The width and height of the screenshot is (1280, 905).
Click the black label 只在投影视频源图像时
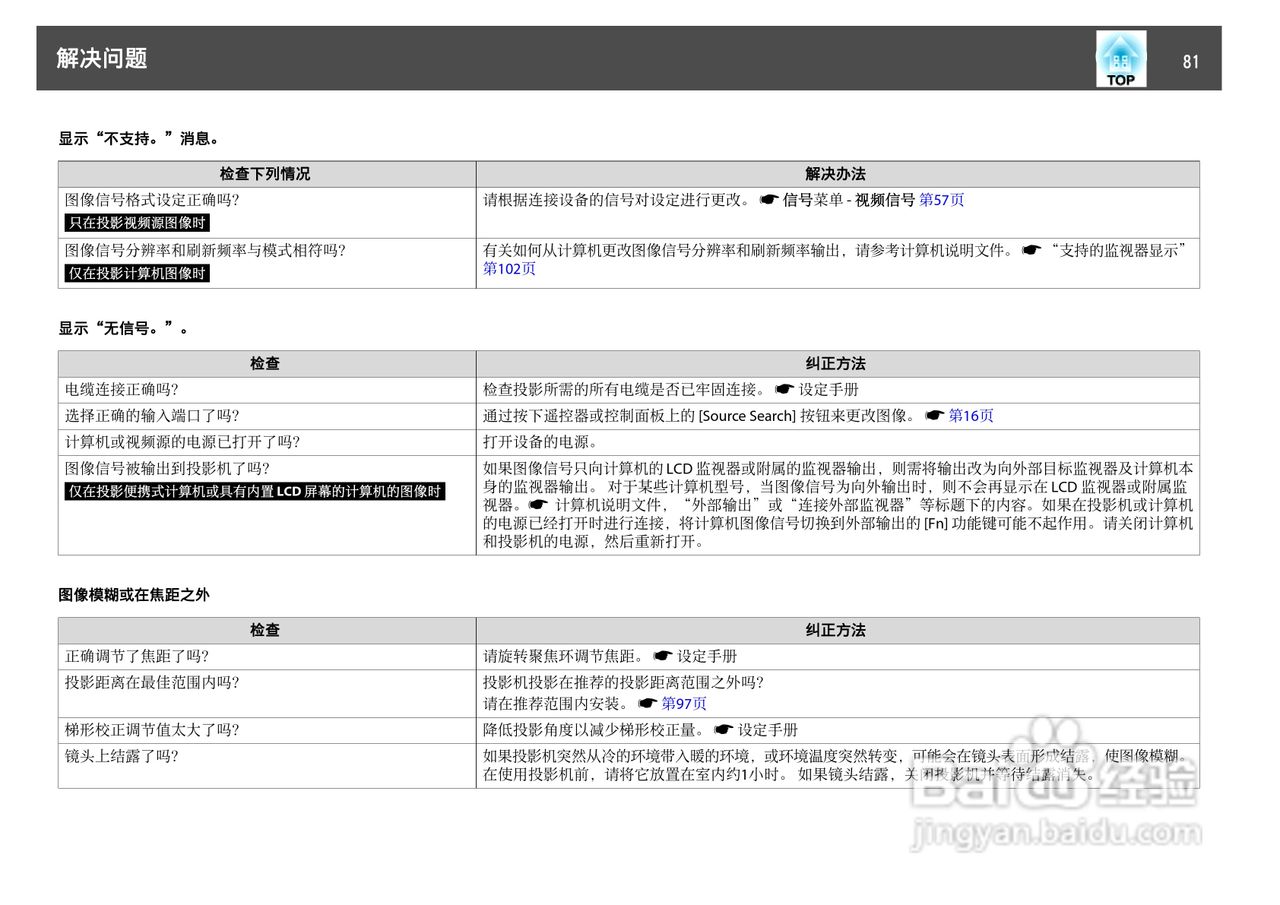tap(138, 223)
